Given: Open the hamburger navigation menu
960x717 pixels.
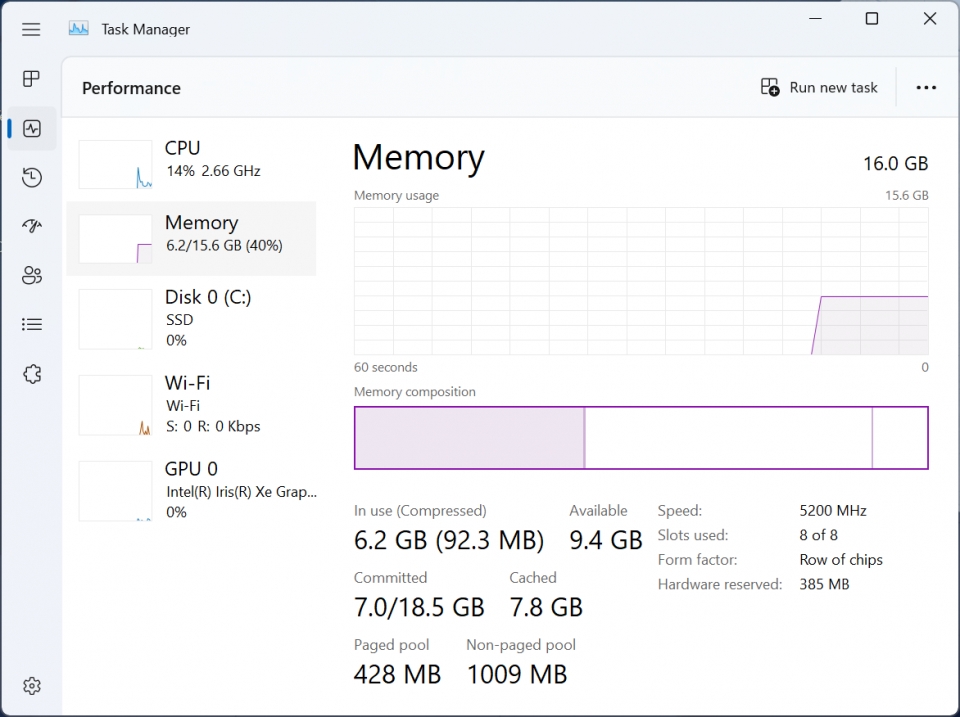Looking at the screenshot, I should (31, 29).
